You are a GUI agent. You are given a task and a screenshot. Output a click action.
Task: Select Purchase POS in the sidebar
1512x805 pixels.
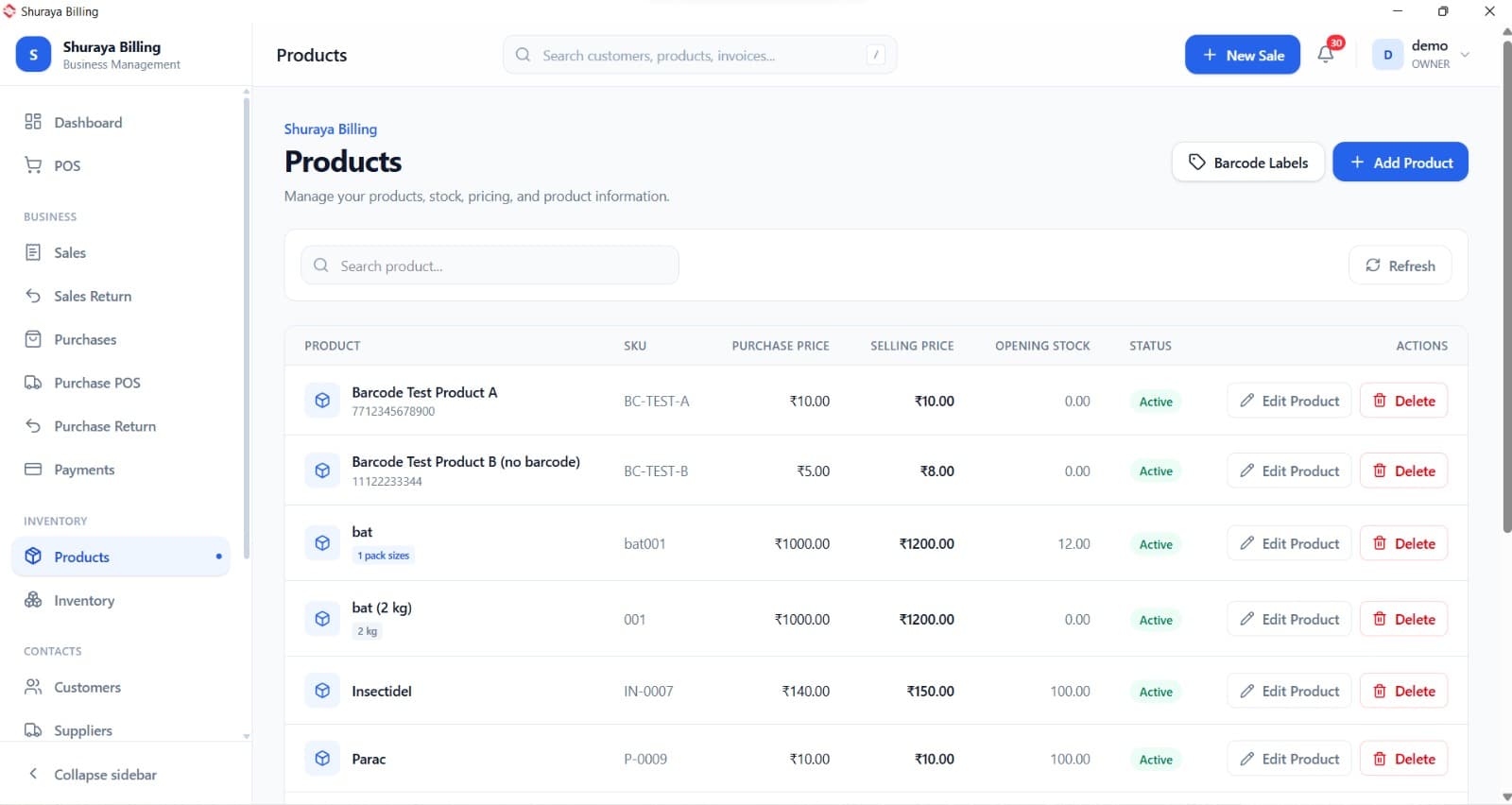point(122,383)
